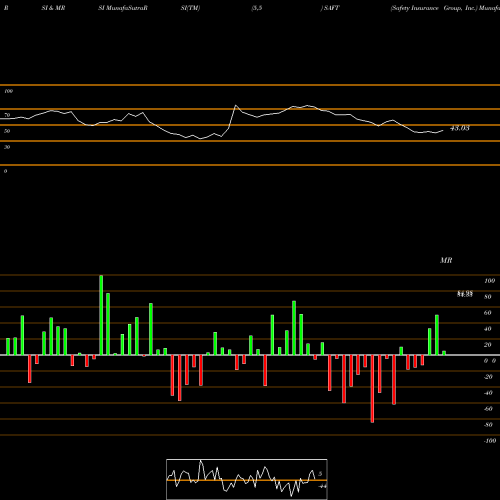Click the MR panel title label
The height and width of the screenshot is (500, 500).
[x=446, y=260]
